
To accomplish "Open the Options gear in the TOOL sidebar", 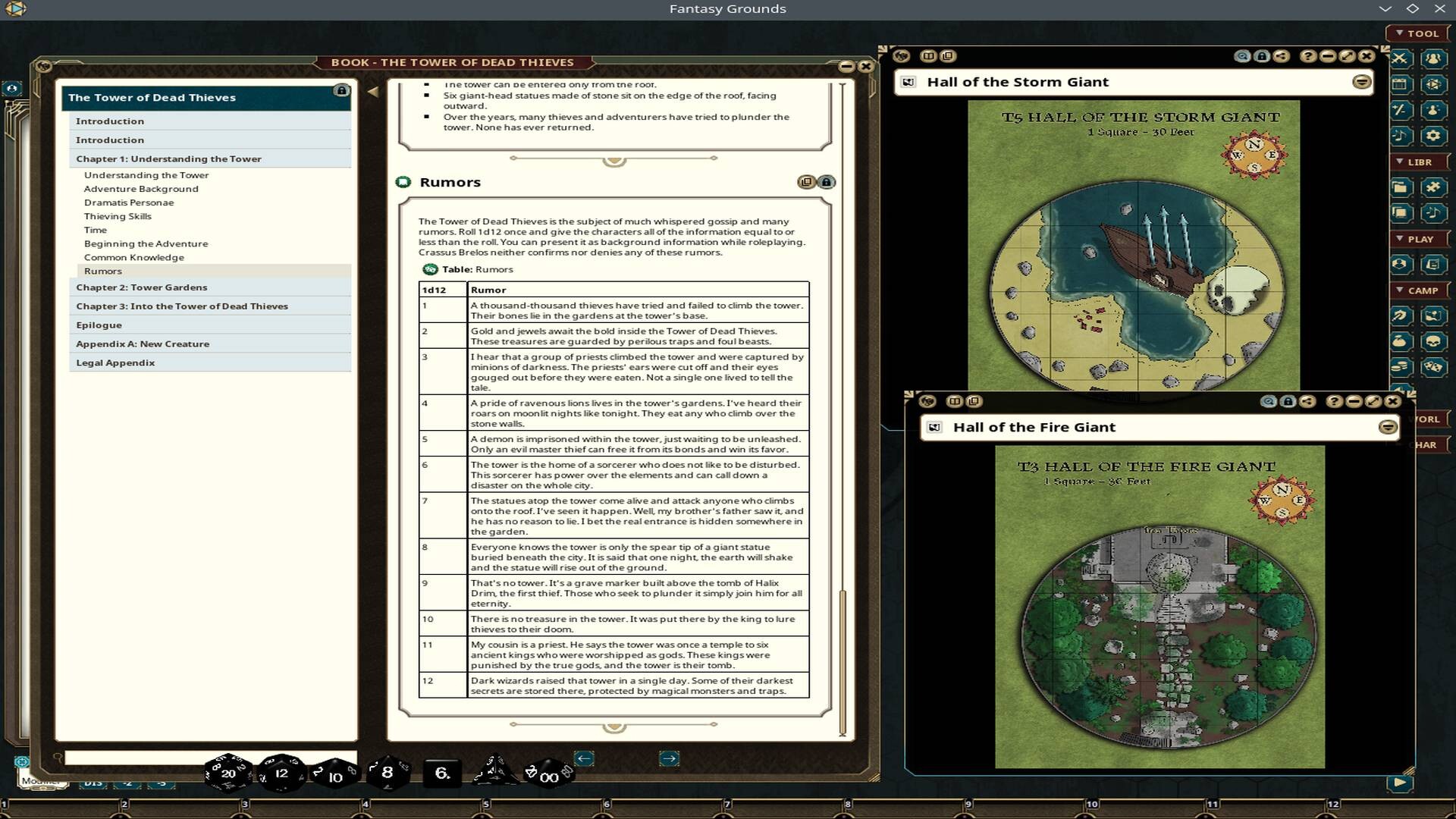I will (1433, 135).
